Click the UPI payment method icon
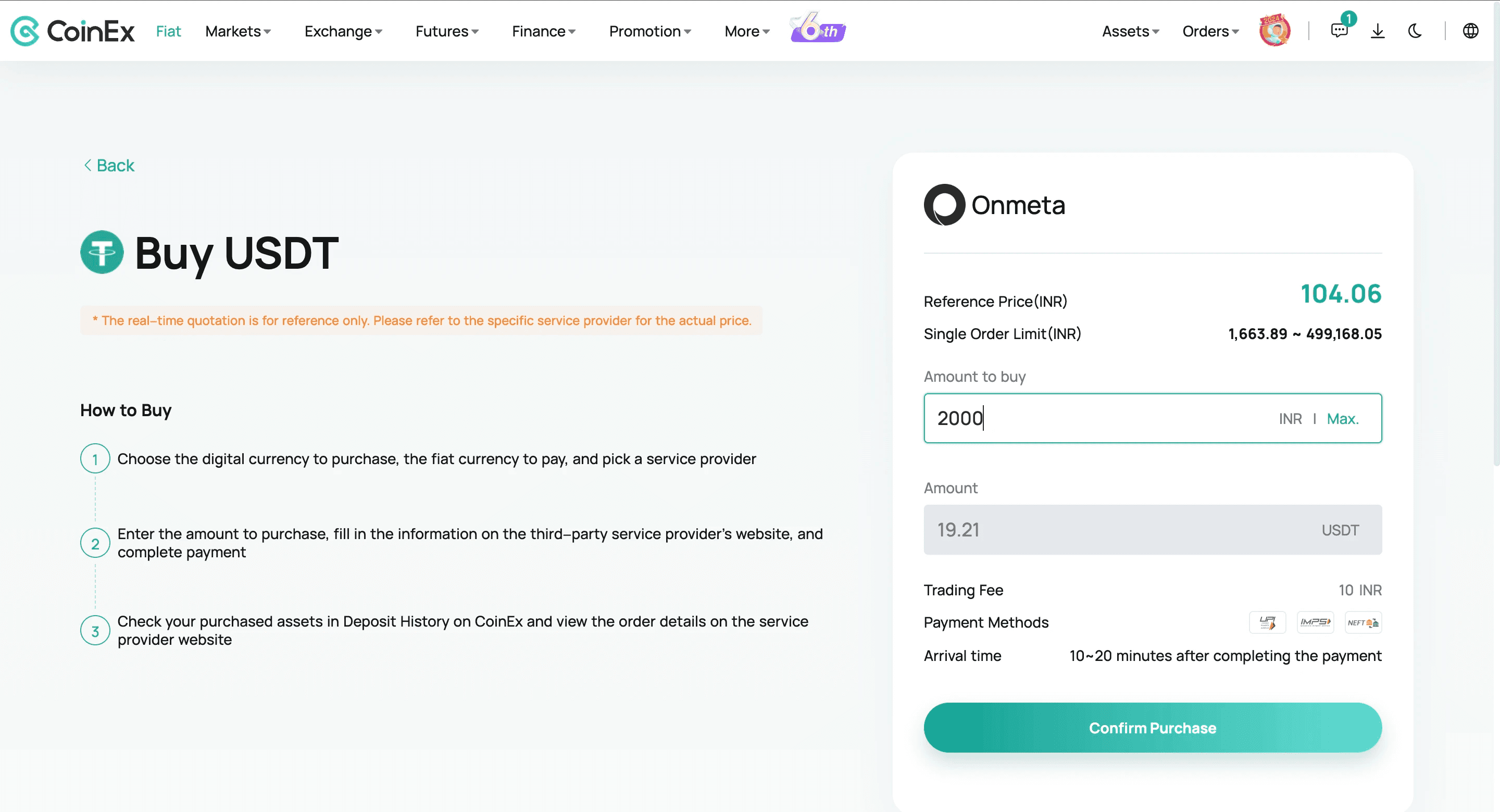 [x=1267, y=622]
